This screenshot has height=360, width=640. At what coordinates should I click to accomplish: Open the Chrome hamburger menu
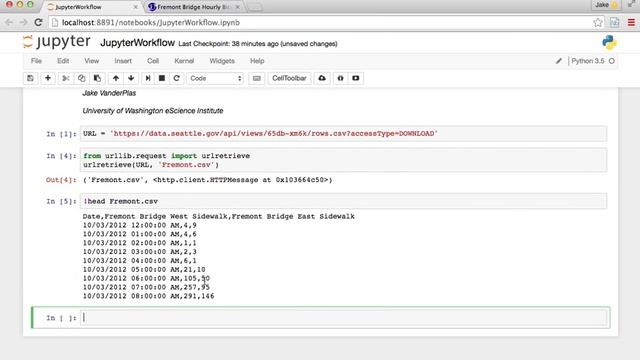click(631, 22)
